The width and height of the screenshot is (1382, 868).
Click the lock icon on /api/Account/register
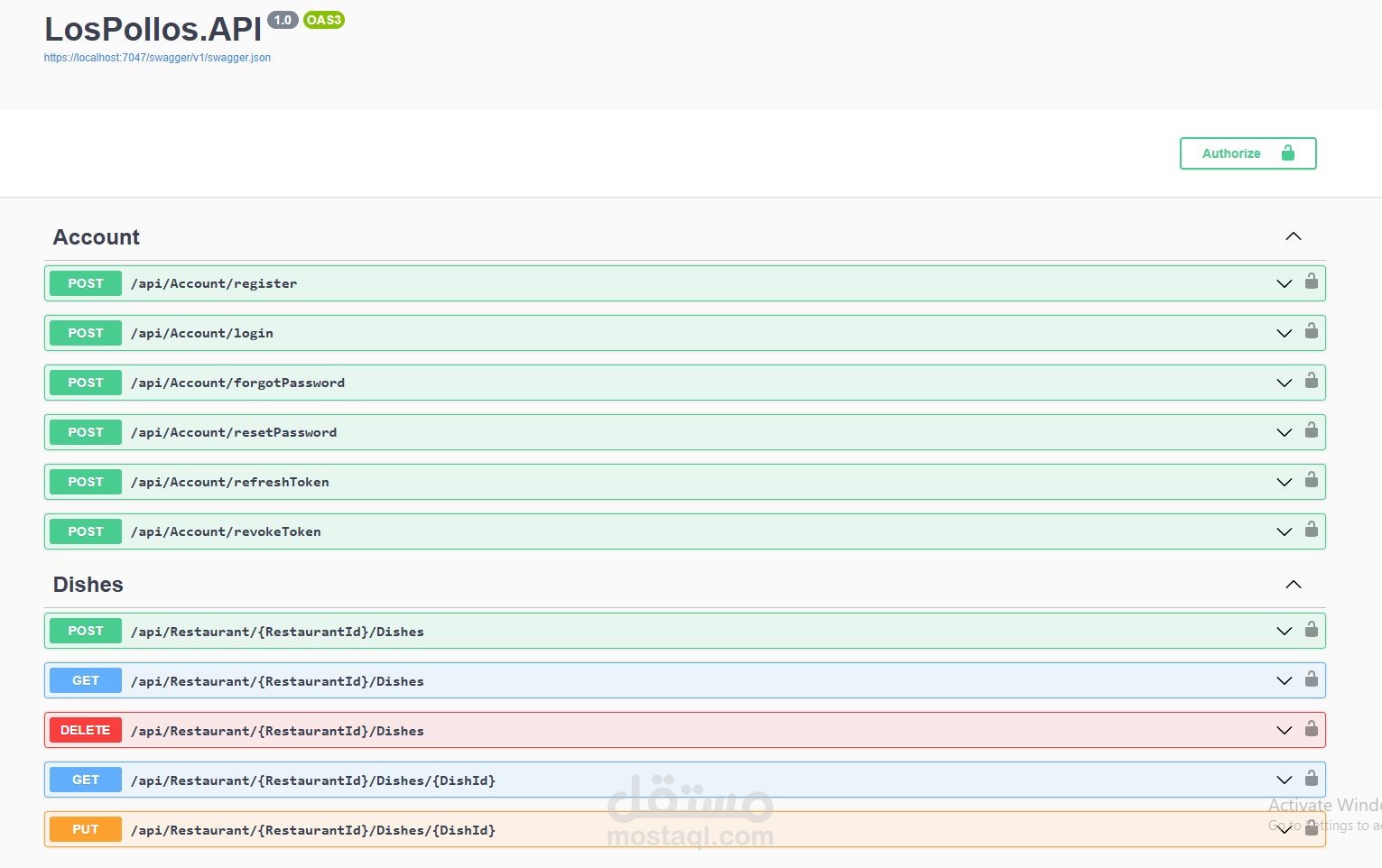pos(1312,282)
